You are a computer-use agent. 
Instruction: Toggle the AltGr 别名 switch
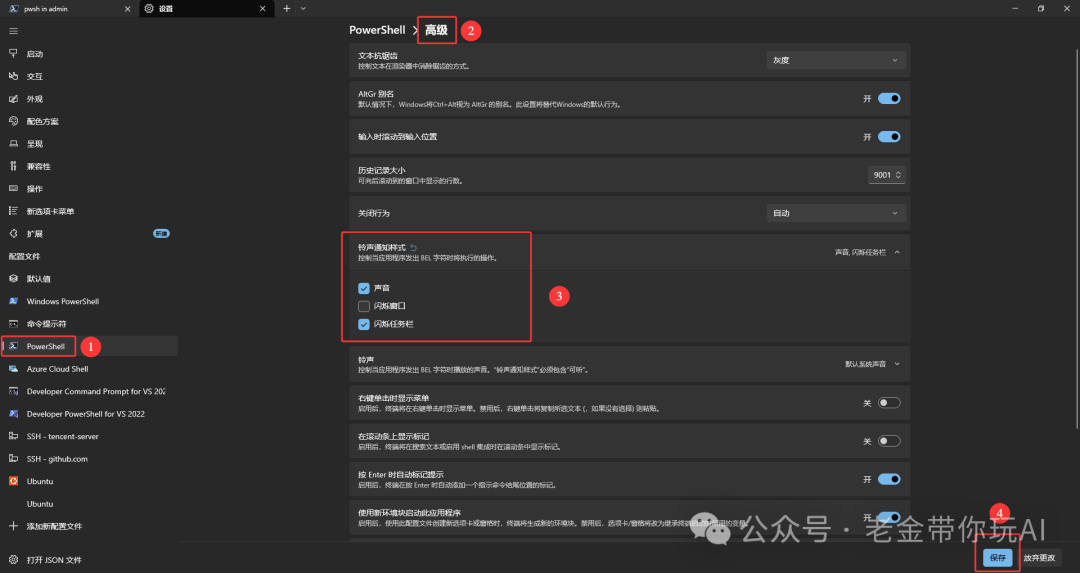point(889,98)
